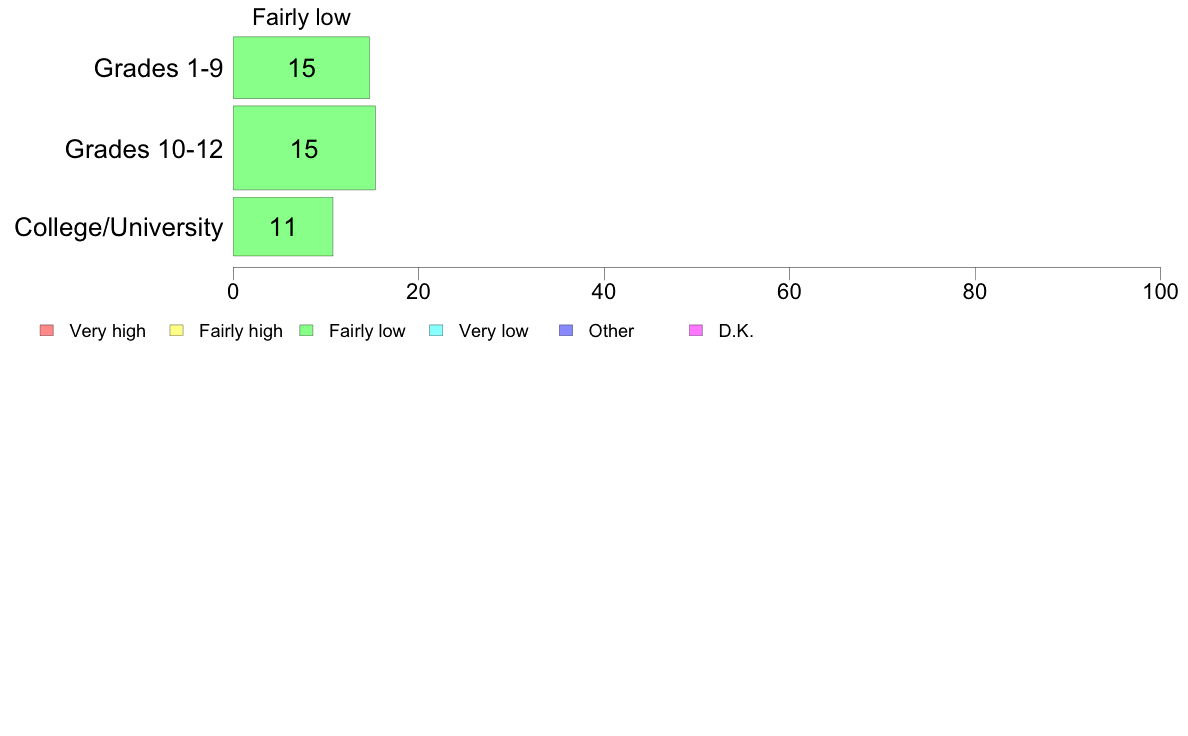Click the value 11 inside College/University bar

283,227
